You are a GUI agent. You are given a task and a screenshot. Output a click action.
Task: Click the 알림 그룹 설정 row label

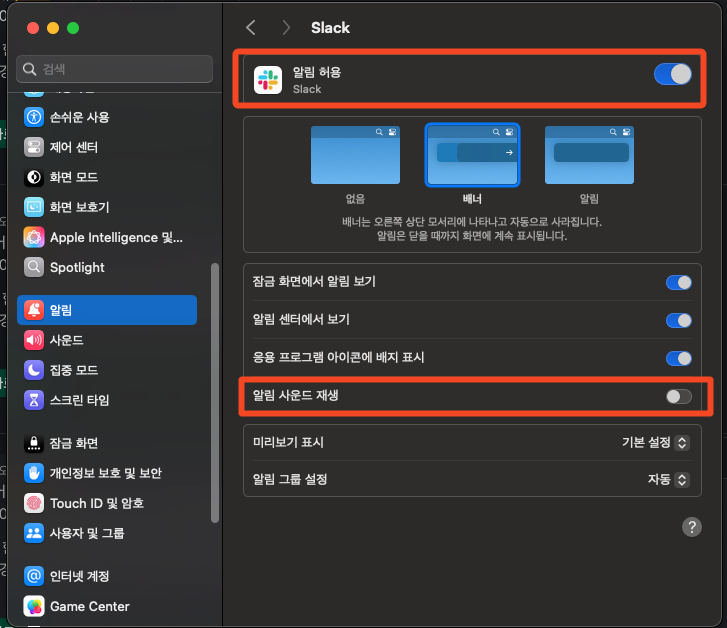[x=290, y=479]
